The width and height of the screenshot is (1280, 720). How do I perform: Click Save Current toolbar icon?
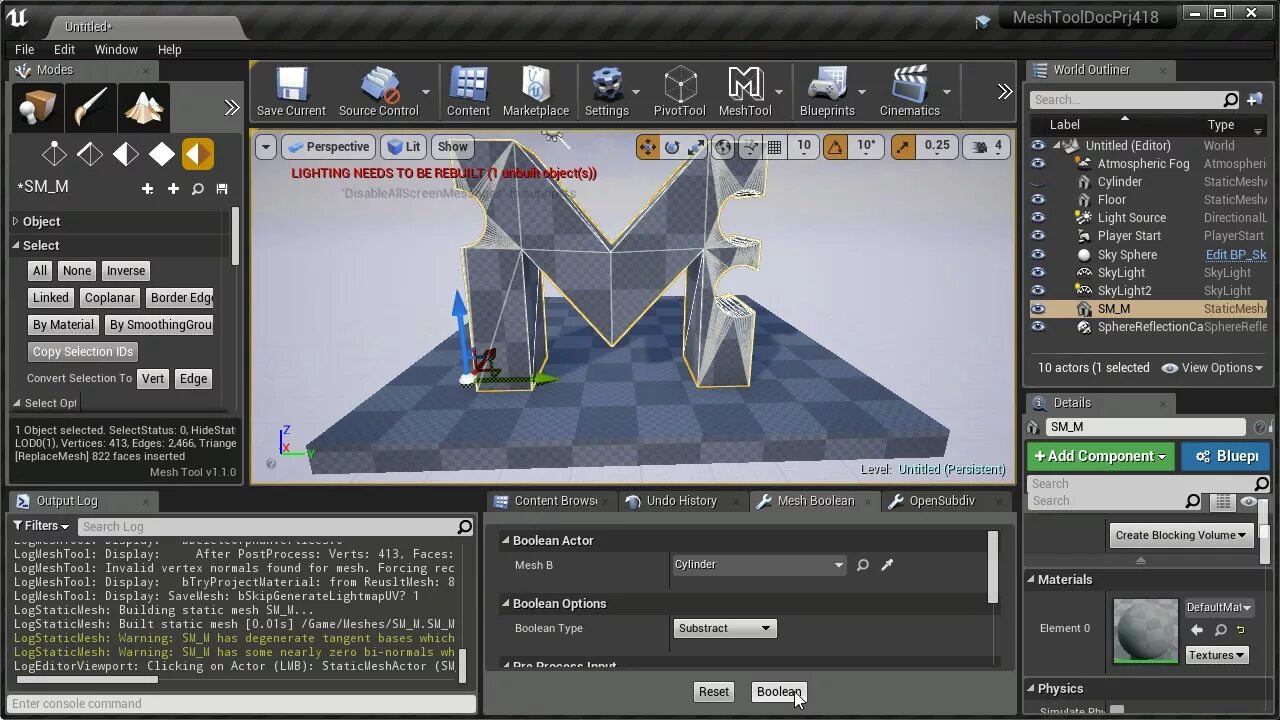[291, 92]
